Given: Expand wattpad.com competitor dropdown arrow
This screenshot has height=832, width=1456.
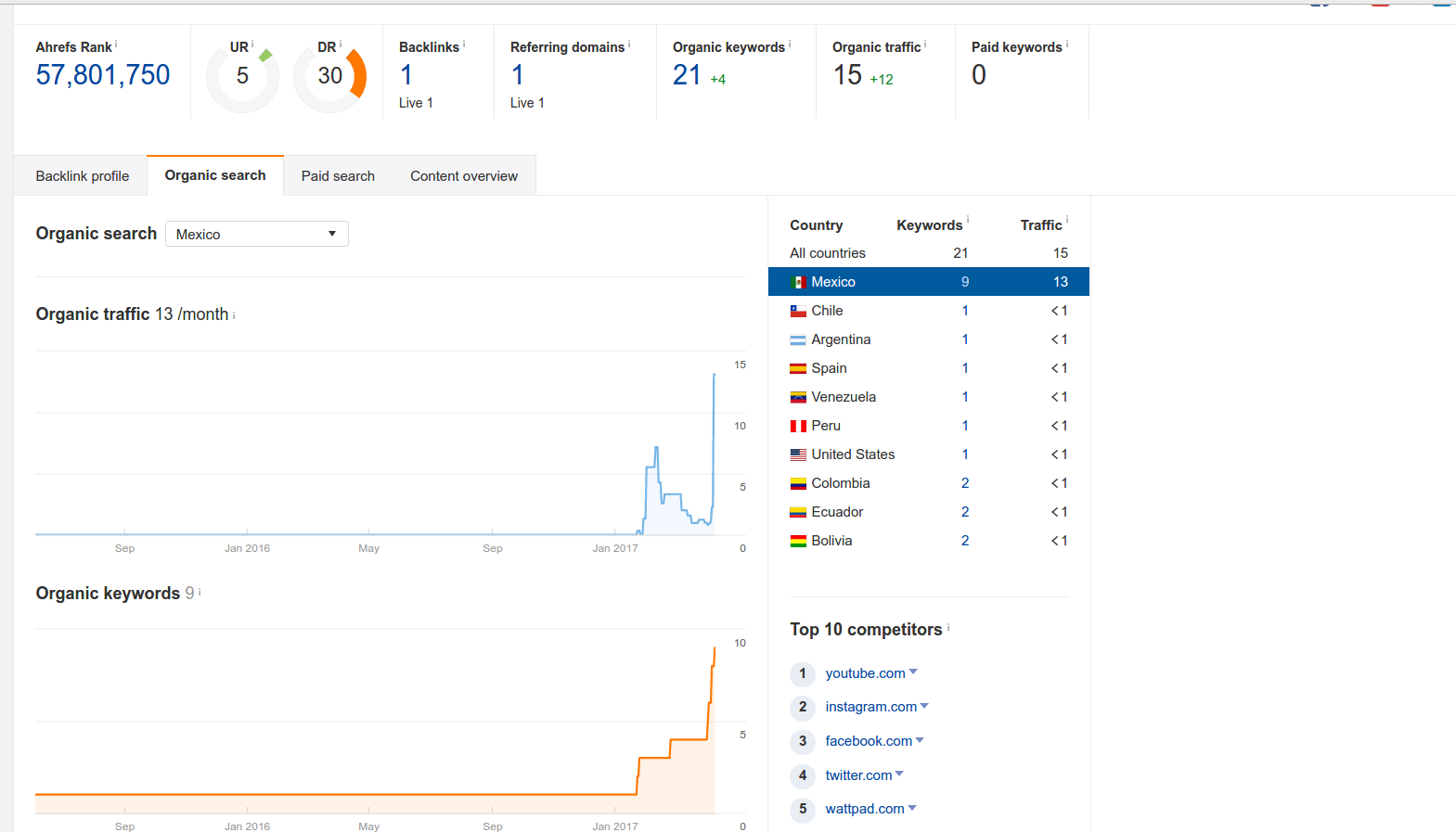Looking at the screenshot, I should pyautogui.click(x=912, y=808).
